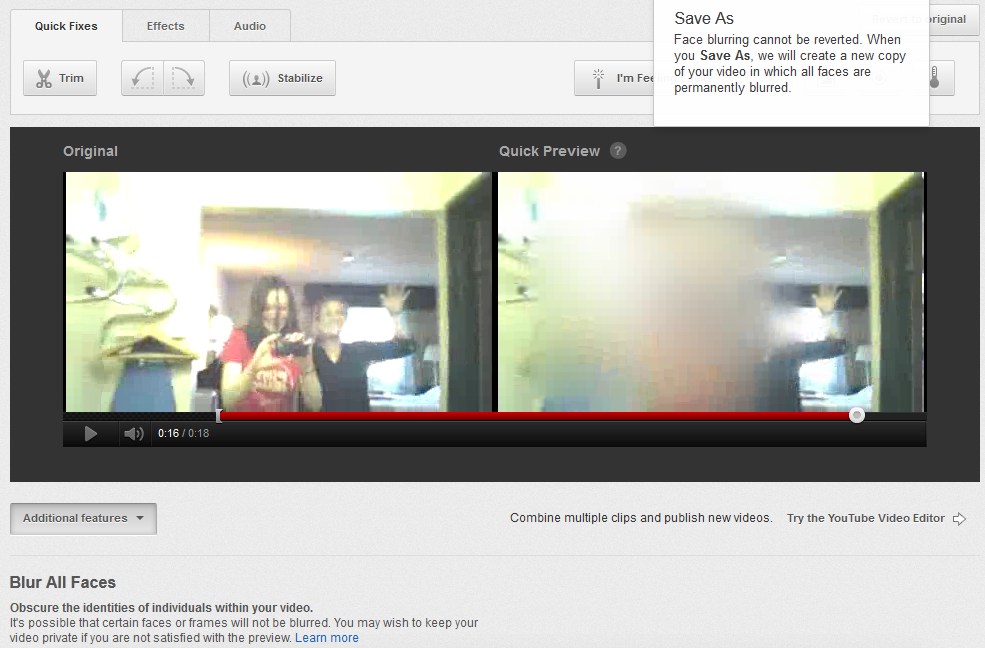Rotate the video right
The image size is (985, 648).
pyautogui.click(x=183, y=78)
